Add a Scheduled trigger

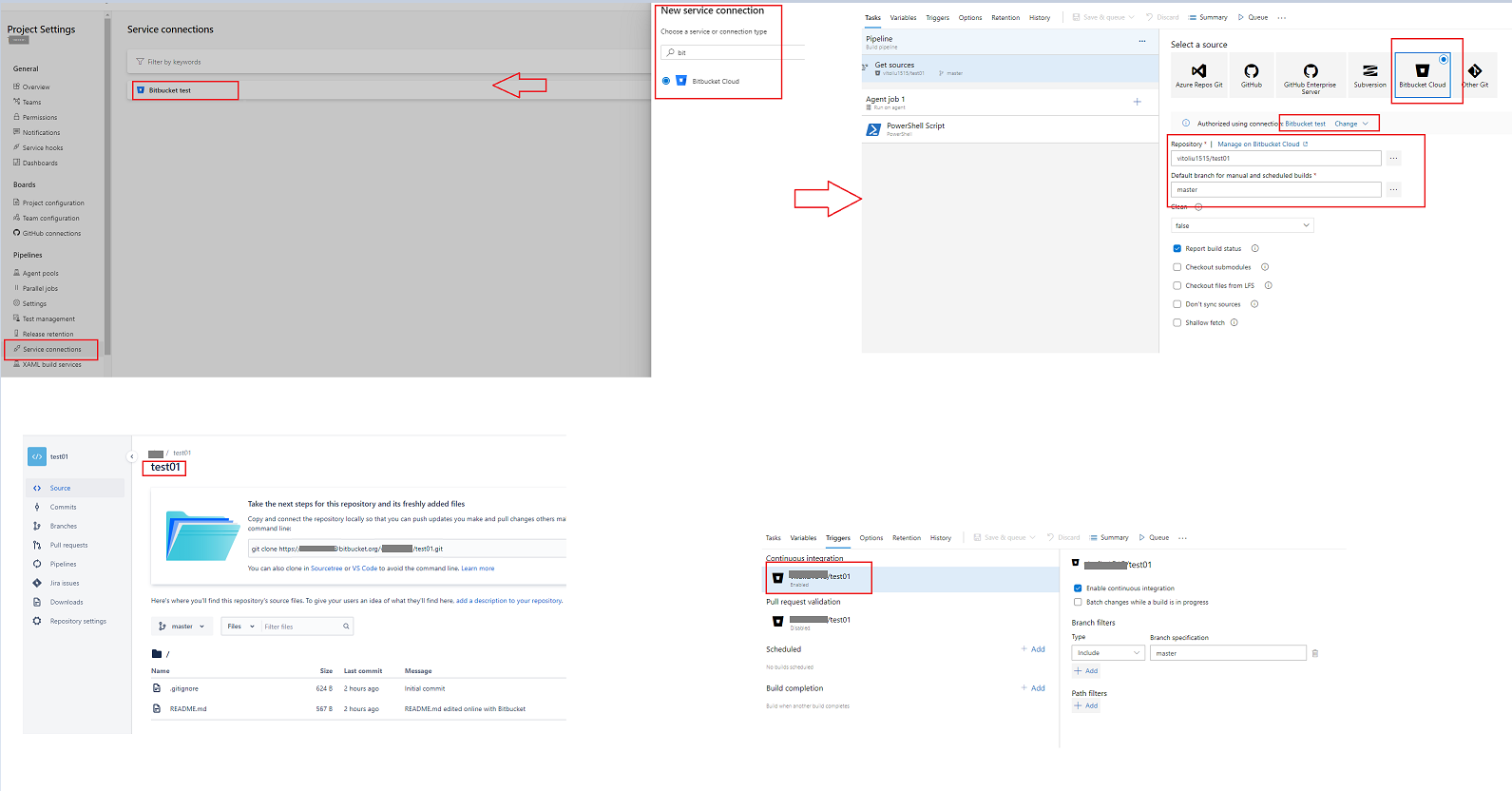click(1033, 649)
